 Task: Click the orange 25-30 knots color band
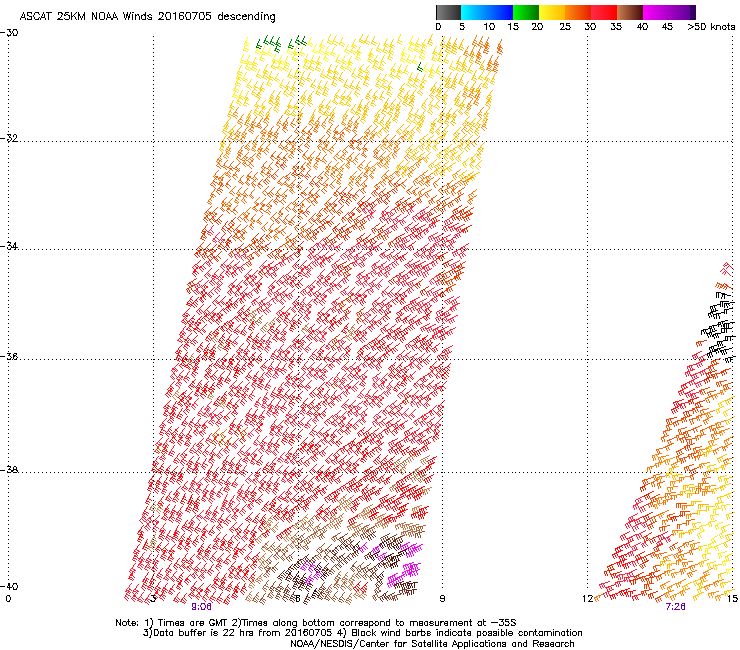coord(578,12)
